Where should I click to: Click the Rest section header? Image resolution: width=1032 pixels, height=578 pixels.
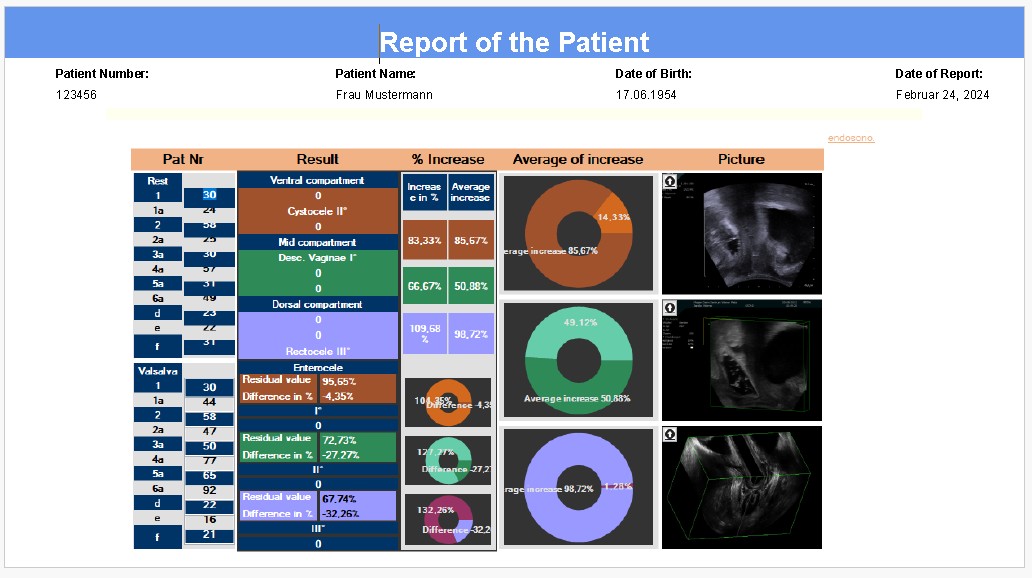click(157, 180)
